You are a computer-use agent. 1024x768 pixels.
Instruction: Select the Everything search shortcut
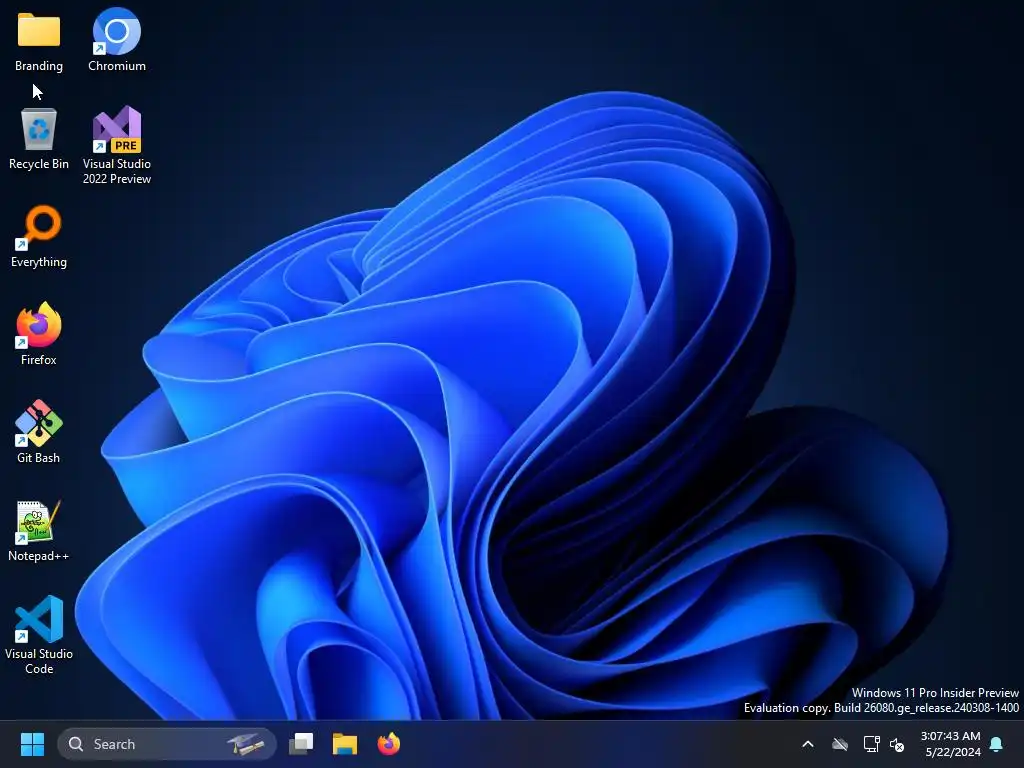pyautogui.click(x=39, y=237)
